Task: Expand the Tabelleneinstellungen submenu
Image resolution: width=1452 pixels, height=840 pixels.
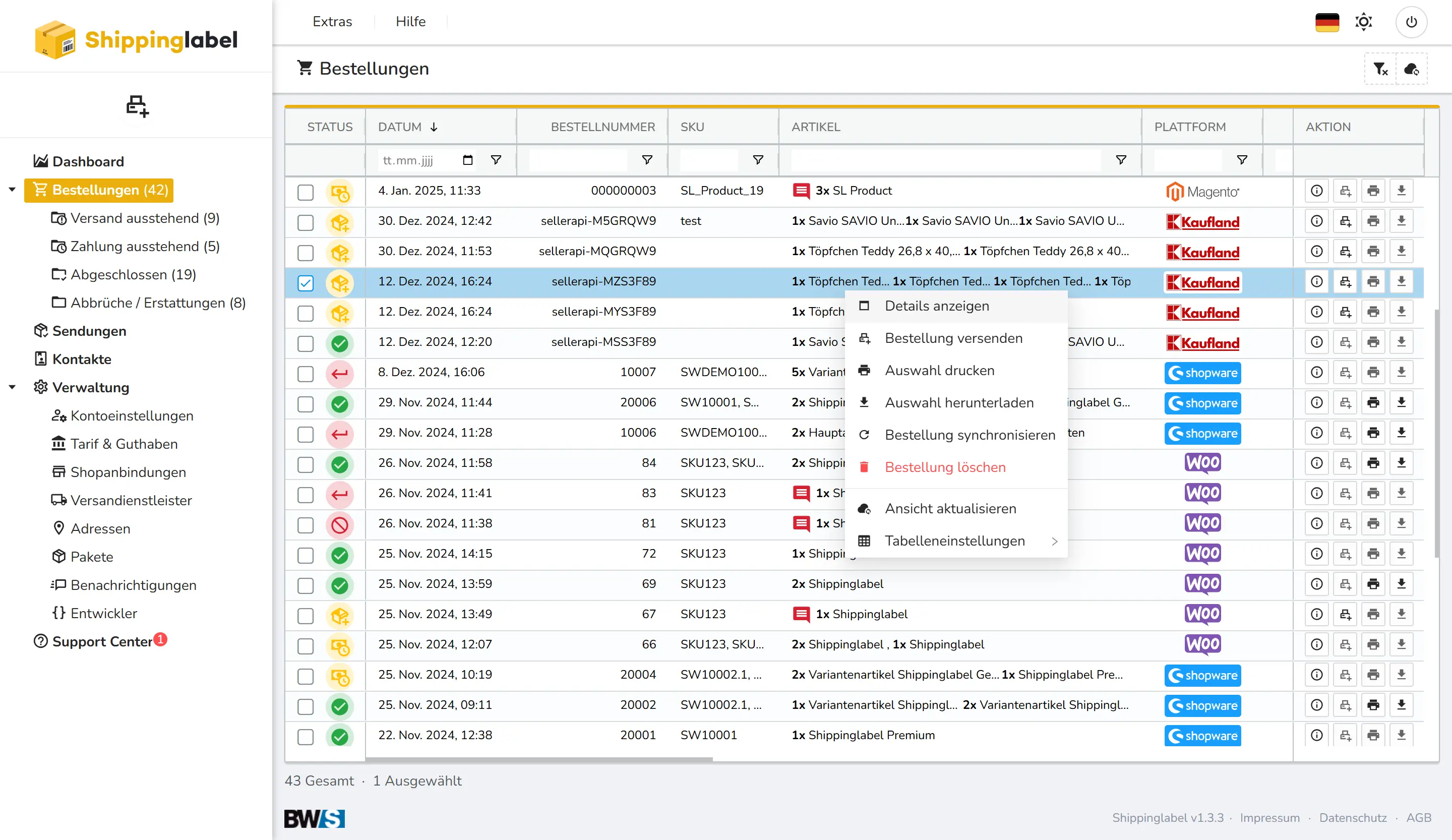Action: coord(955,541)
